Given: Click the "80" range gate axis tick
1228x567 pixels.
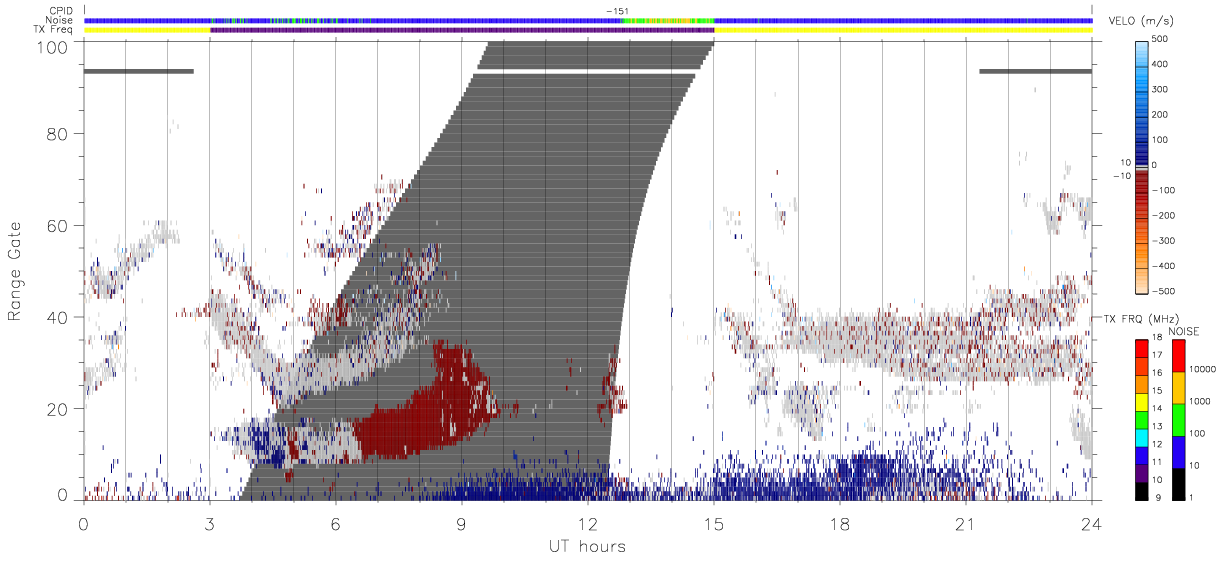Looking at the screenshot, I should [59, 134].
